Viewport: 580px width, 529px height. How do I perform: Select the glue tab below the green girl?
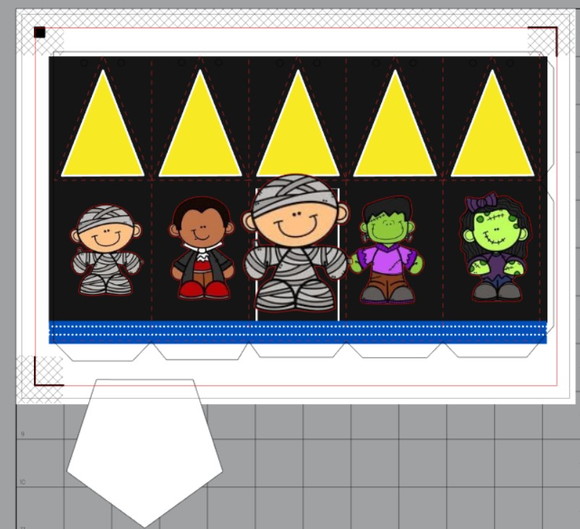click(x=492, y=350)
